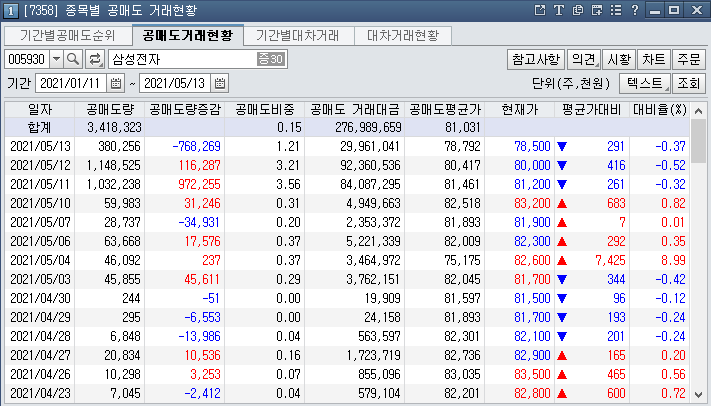This screenshot has height=406, width=711.
Task: Click the 대비율(%) column header
Action: click(x=659, y=109)
